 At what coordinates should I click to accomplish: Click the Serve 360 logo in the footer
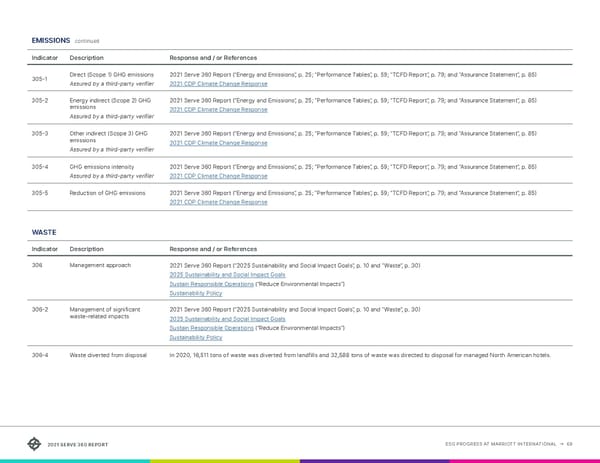[x=36, y=444]
